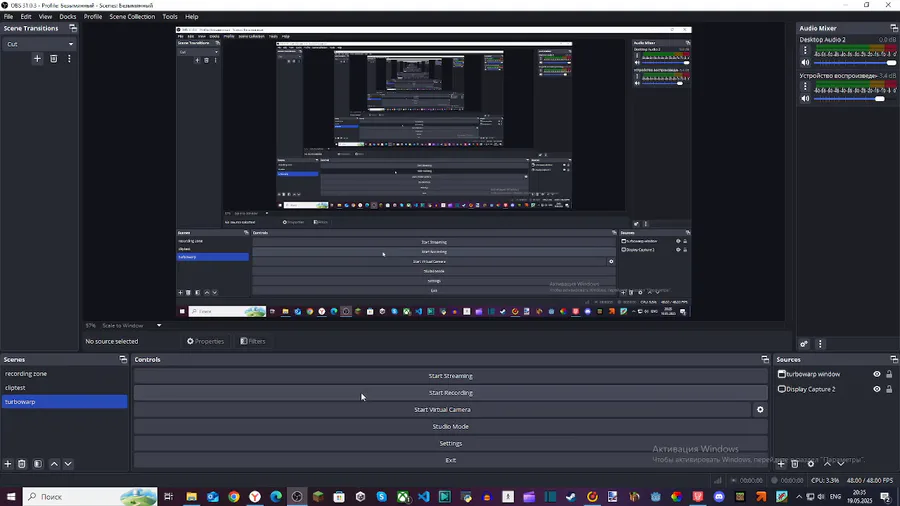
Task: Open Steam from the taskbar
Action: coord(571,497)
